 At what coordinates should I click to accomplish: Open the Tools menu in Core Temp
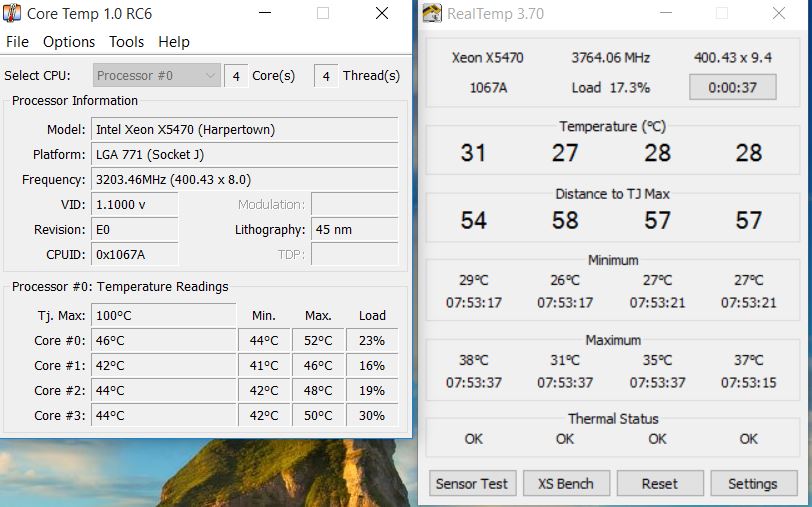click(126, 41)
